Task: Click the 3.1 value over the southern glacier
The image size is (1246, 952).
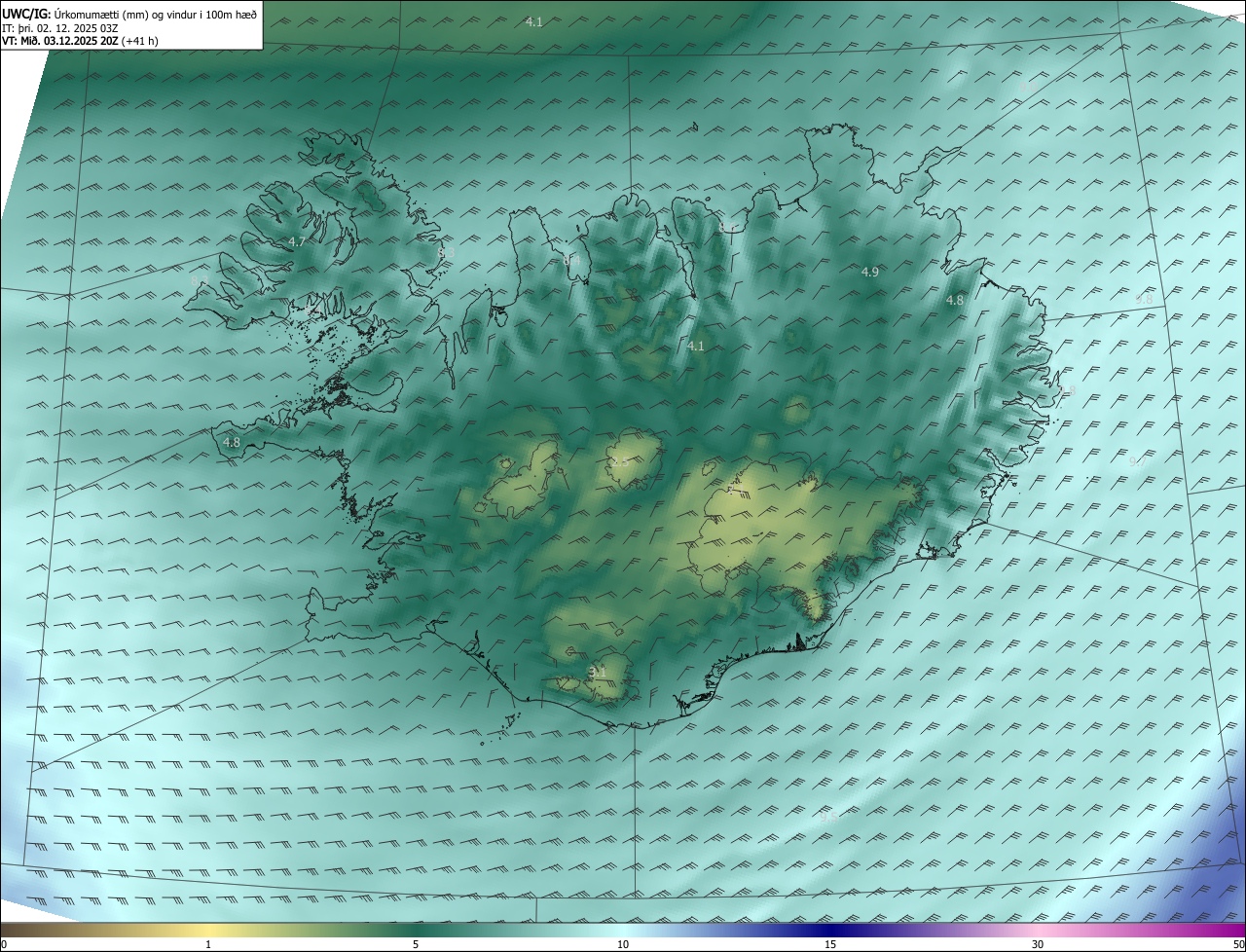Action: (598, 673)
